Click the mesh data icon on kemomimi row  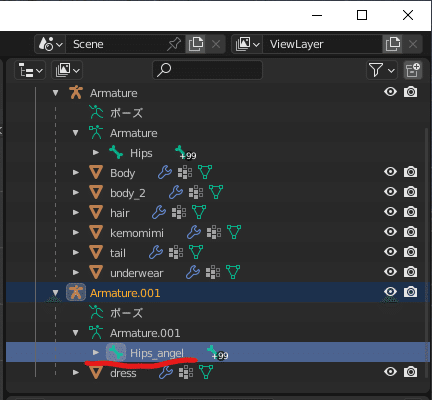coord(234,232)
